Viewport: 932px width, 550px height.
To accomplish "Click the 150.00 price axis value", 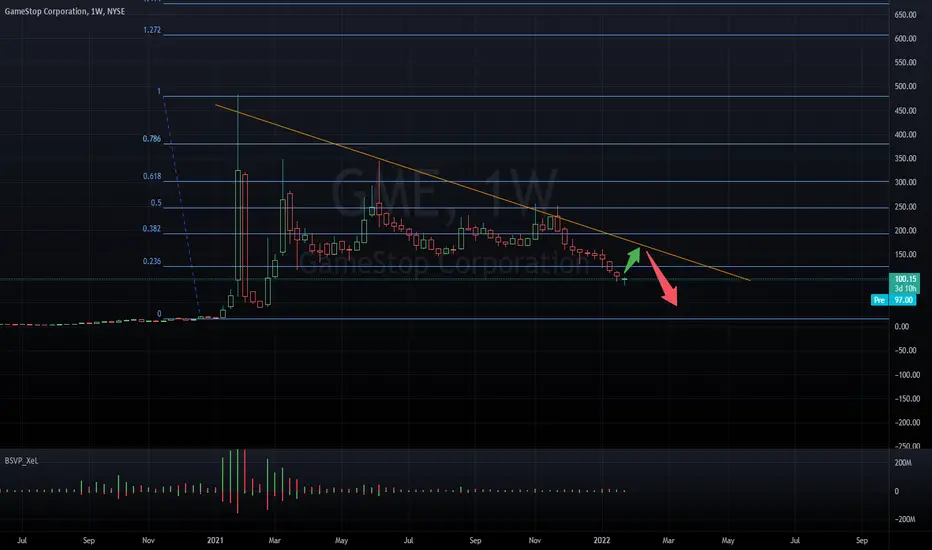I will (905, 254).
